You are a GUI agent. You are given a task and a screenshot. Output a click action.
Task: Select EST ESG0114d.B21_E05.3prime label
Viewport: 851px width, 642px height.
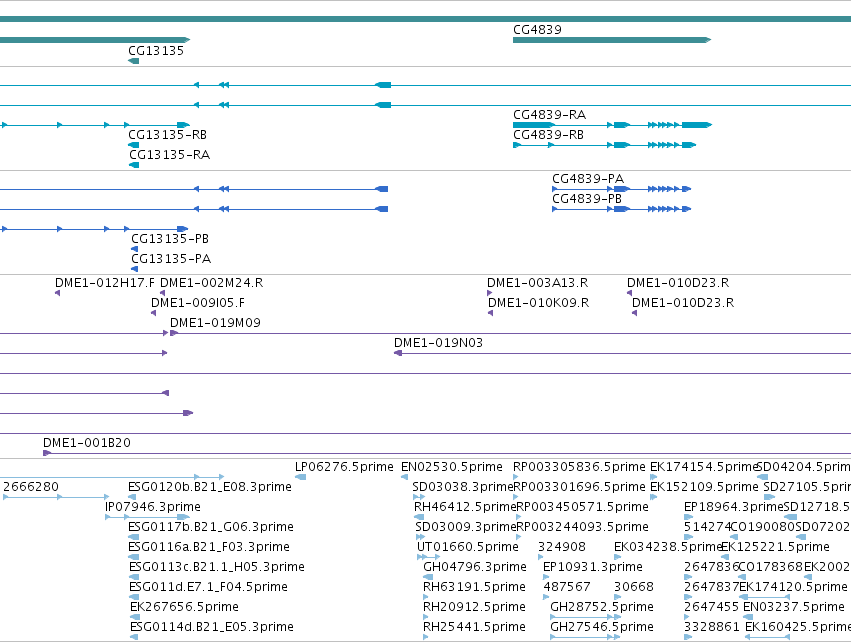click(x=212, y=627)
